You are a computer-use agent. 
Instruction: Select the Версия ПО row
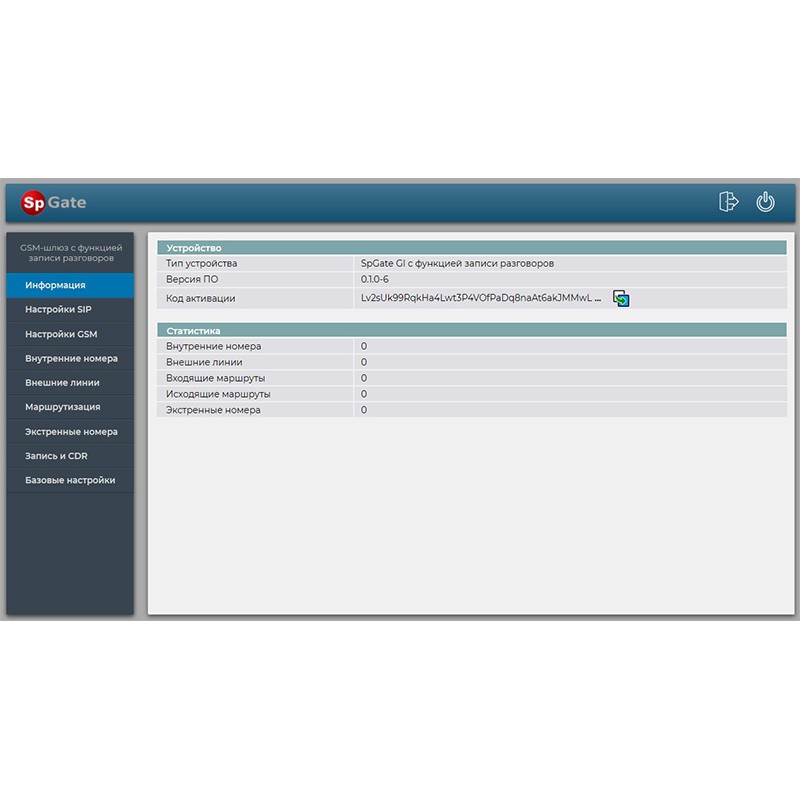point(471,279)
